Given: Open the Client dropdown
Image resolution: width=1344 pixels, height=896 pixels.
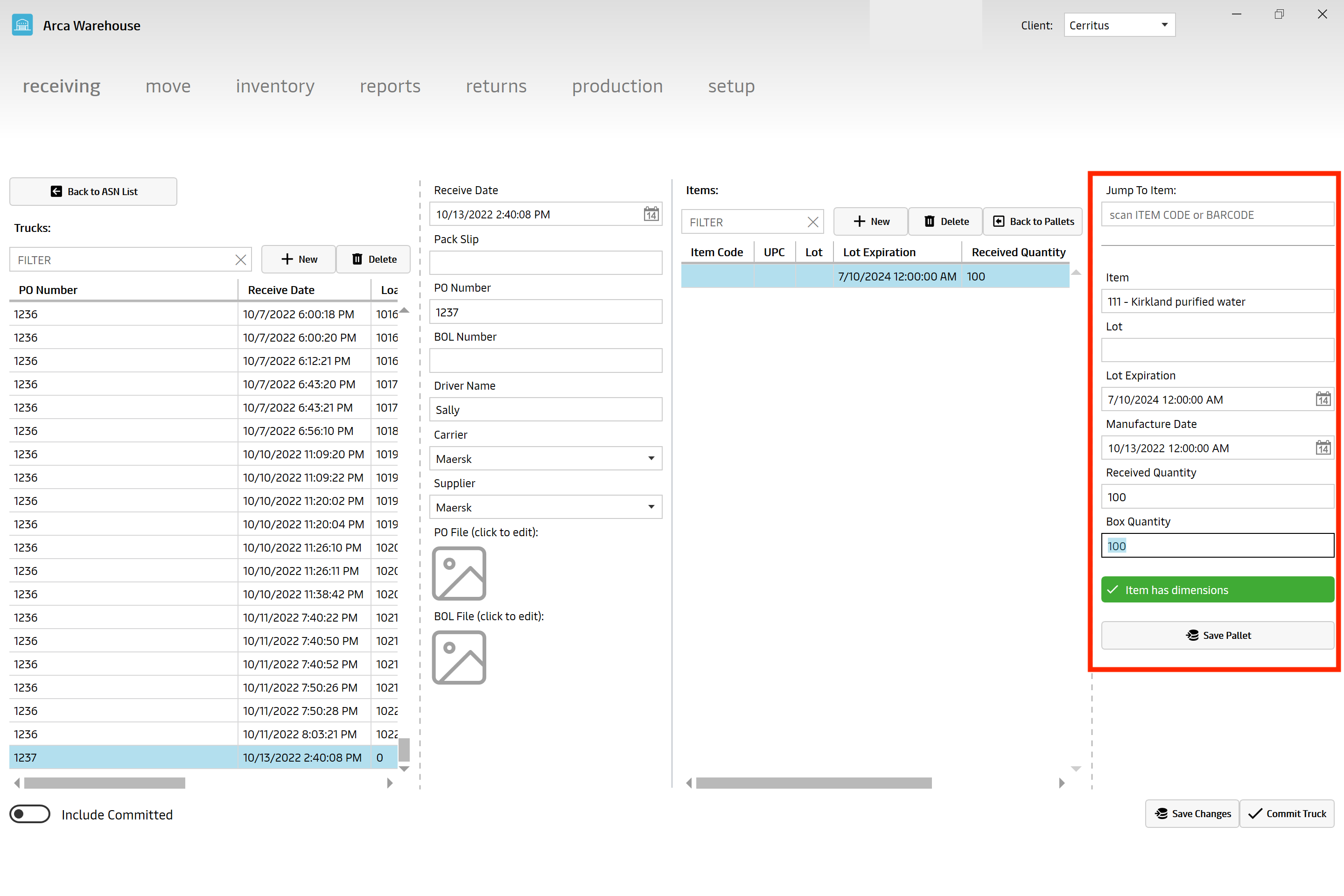Looking at the screenshot, I should pyautogui.click(x=1120, y=25).
